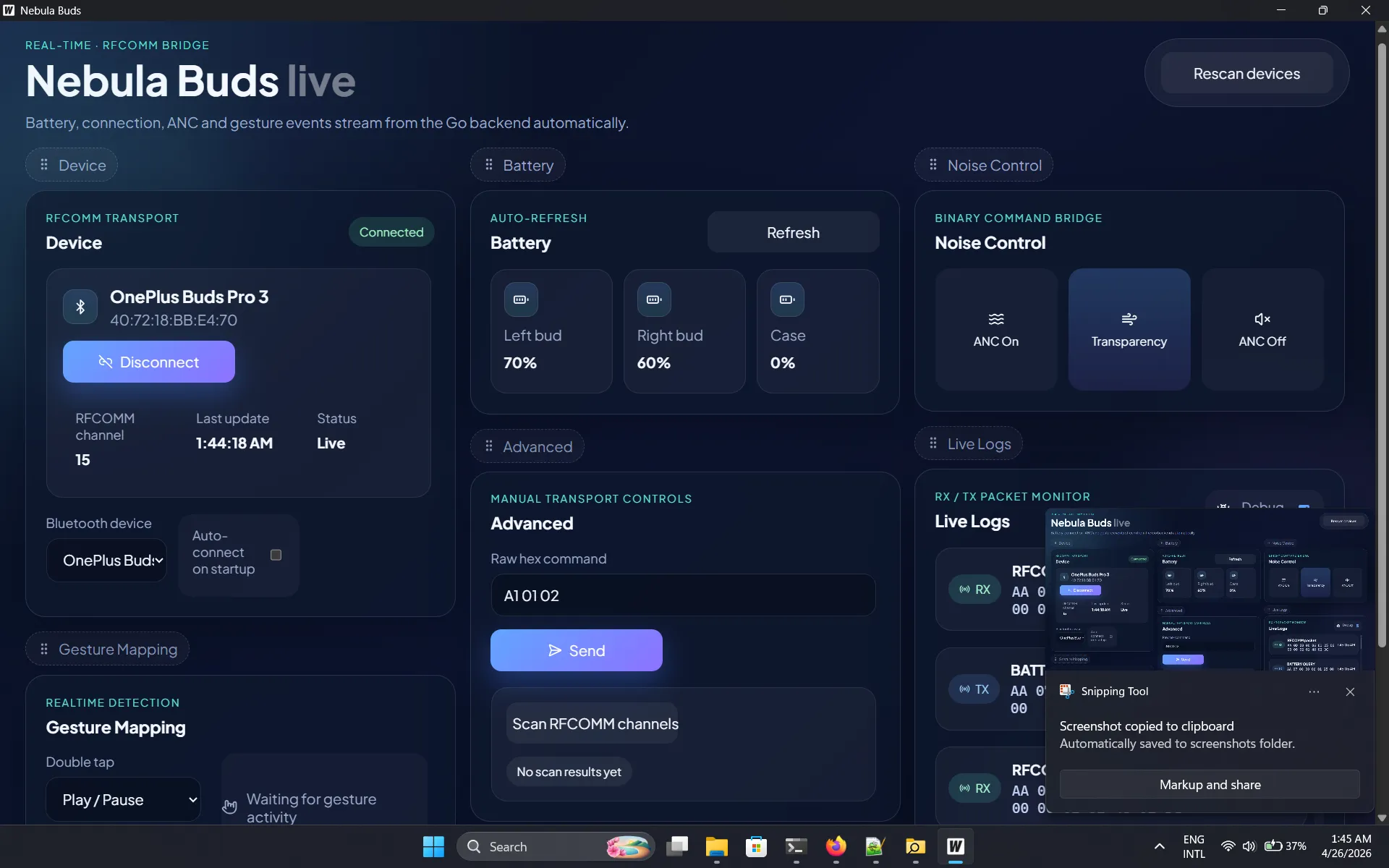Screen dimensions: 1389x868
Task: Switch to Transparency mode
Action: click(x=1129, y=330)
